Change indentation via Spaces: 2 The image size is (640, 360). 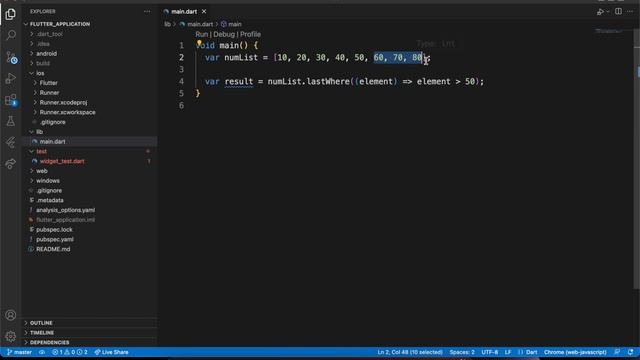[x=462, y=352]
